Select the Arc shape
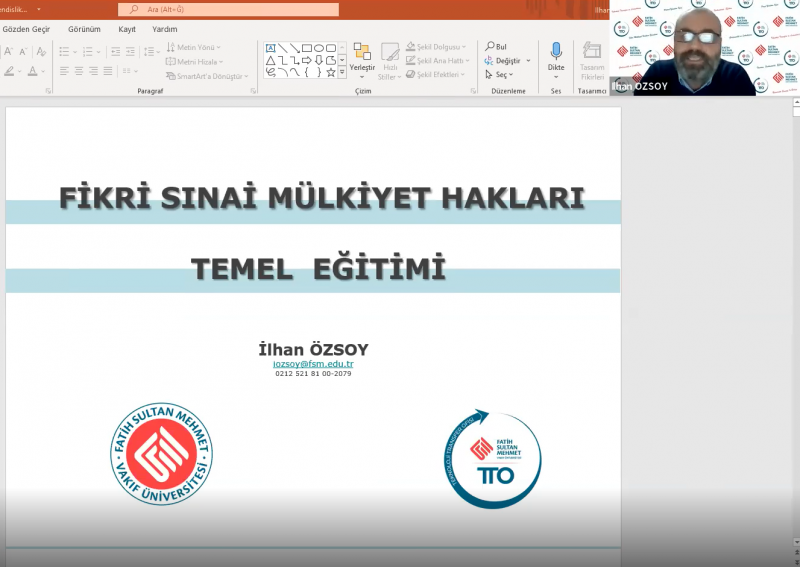This screenshot has height=567, width=800. coord(283,72)
